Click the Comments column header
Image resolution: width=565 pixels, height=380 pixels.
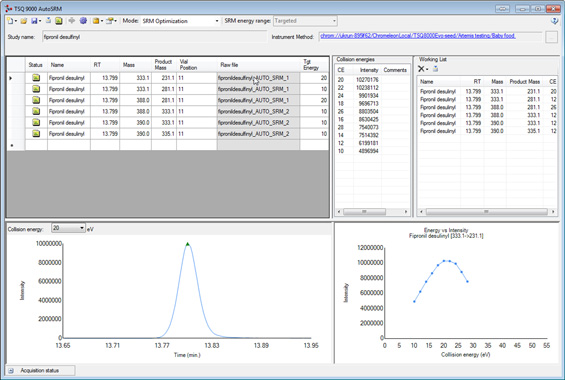coord(395,70)
